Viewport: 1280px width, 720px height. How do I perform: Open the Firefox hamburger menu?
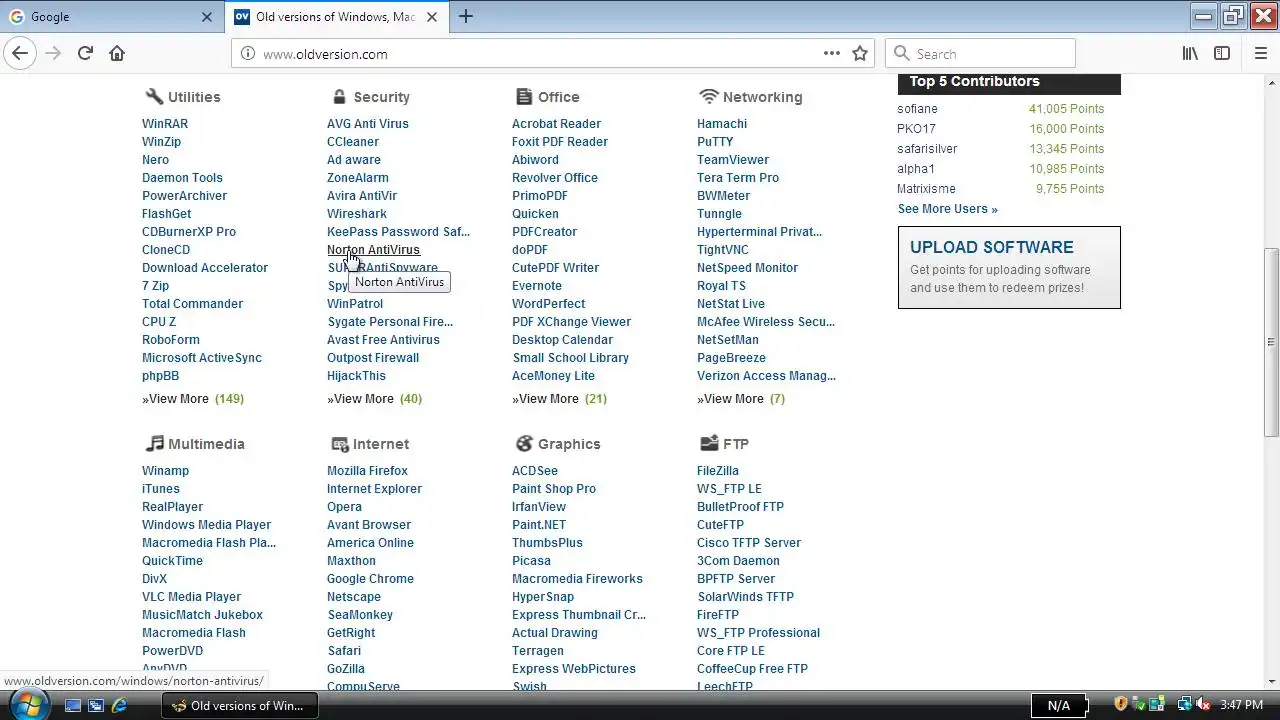[x=1261, y=54]
